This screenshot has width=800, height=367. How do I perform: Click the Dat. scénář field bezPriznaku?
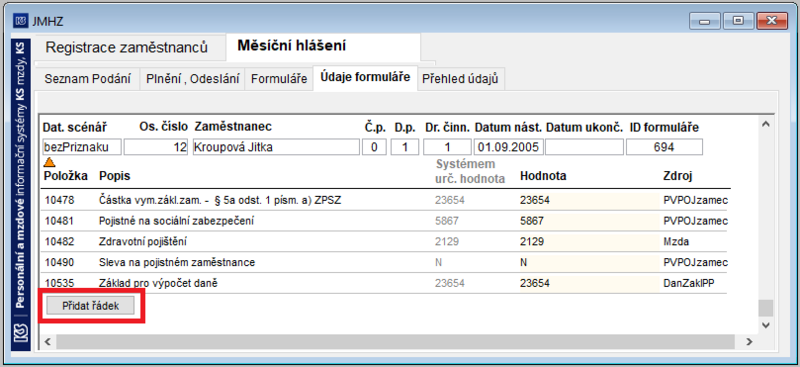point(82,147)
